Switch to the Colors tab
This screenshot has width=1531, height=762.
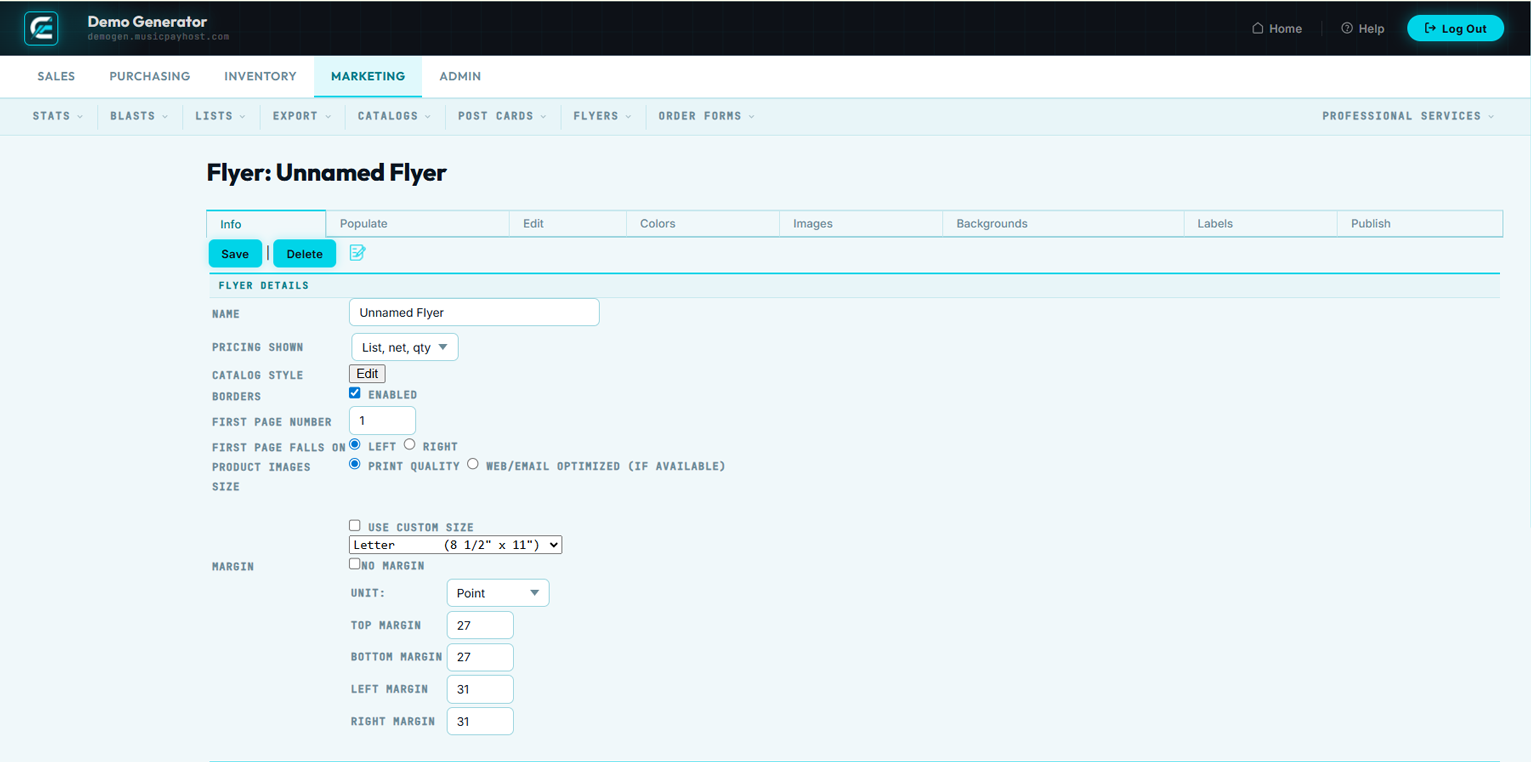point(703,224)
